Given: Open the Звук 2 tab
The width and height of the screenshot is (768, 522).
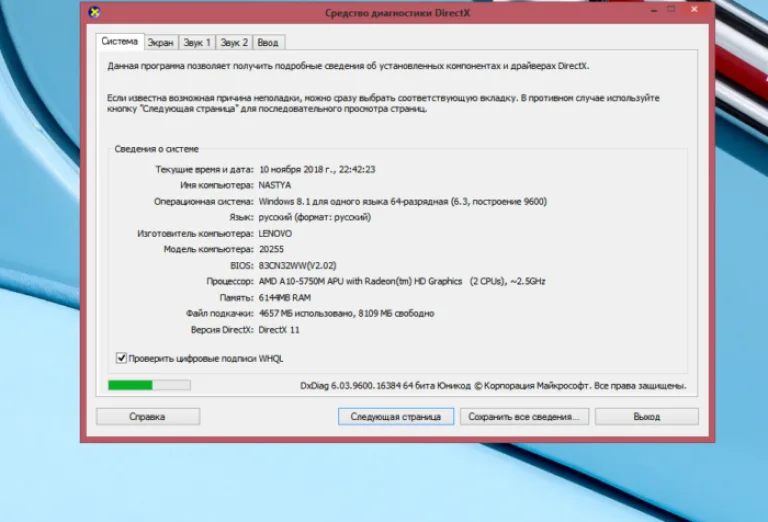Looking at the screenshot, I should click(x=234, y=43).
